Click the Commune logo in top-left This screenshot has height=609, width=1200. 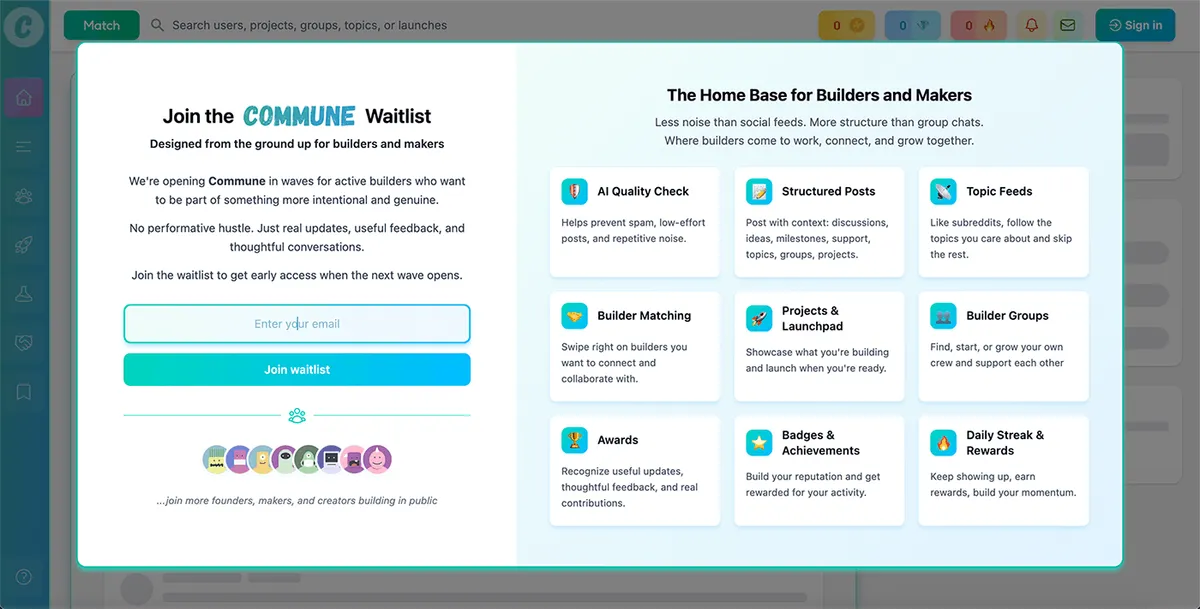click(24, 26)
